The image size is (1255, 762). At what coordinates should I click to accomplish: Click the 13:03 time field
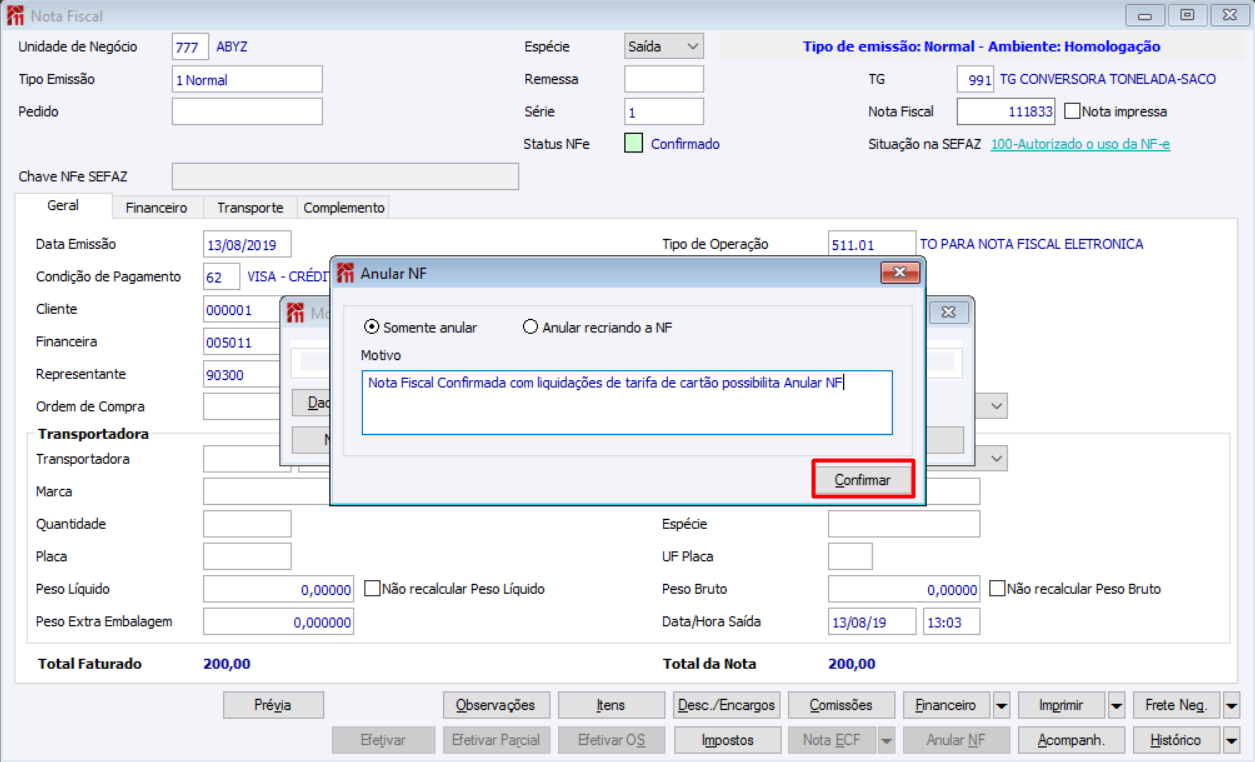pyautogui.click(x=951, y=621)
